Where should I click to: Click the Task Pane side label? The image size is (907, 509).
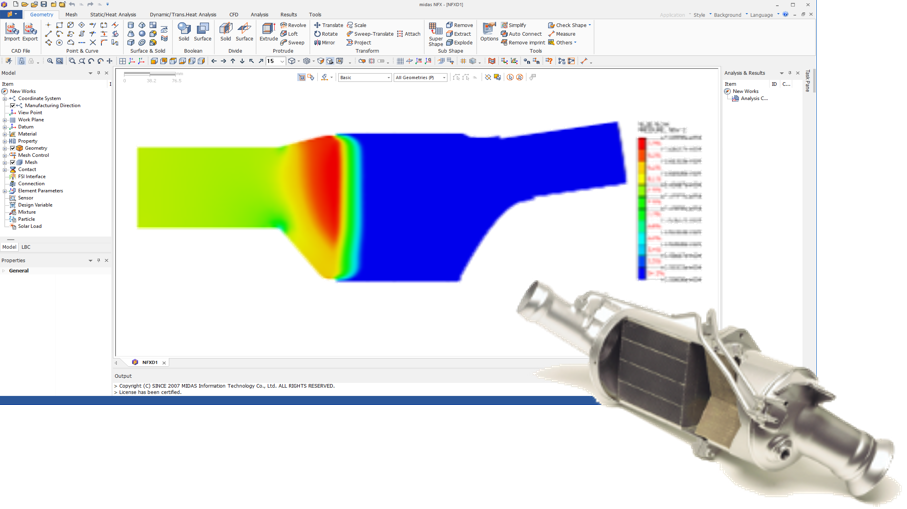[808, 81]
